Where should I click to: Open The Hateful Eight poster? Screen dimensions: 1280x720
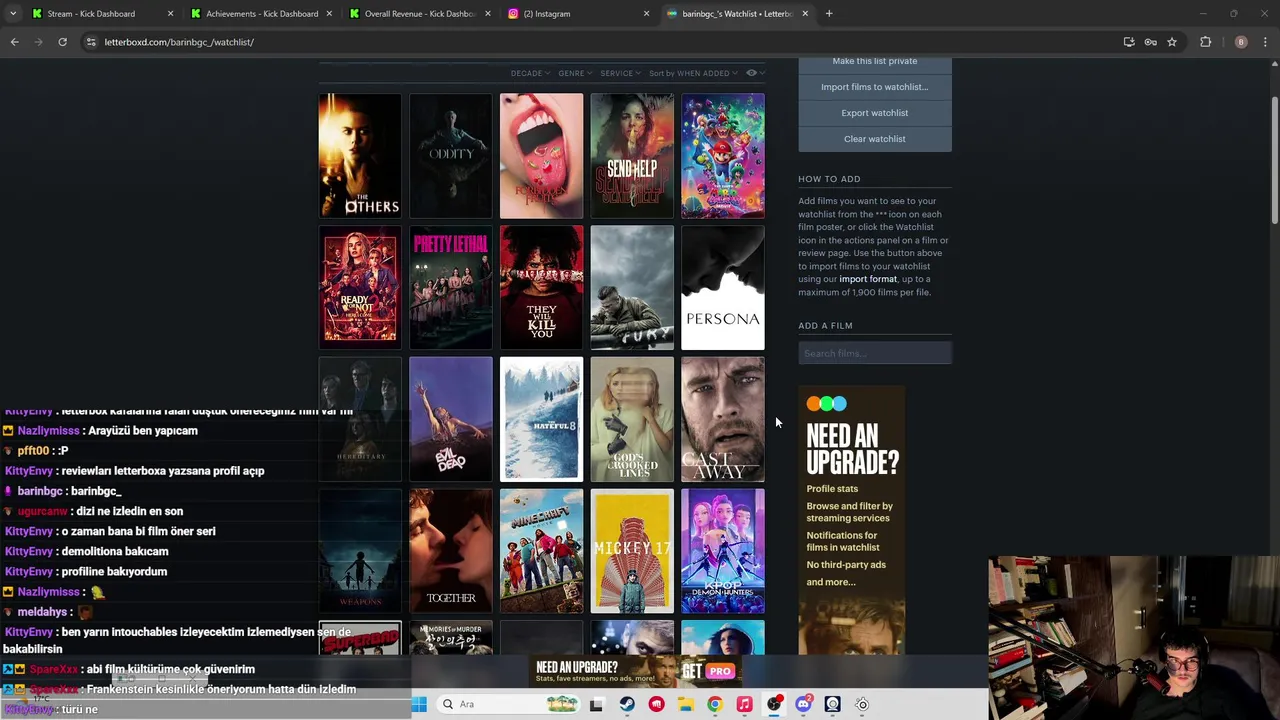(541, 419)
